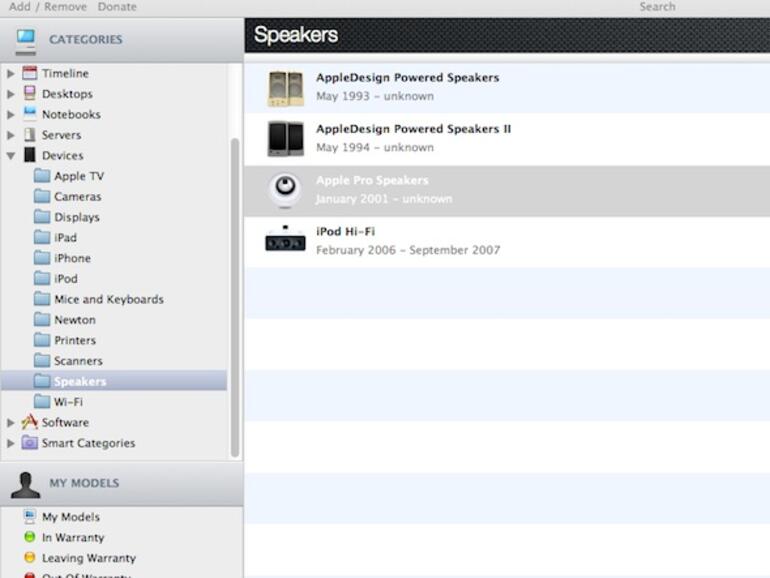Screen dimensions: 770x578
Task: Open the Printers subcategory
Action: 75,340
